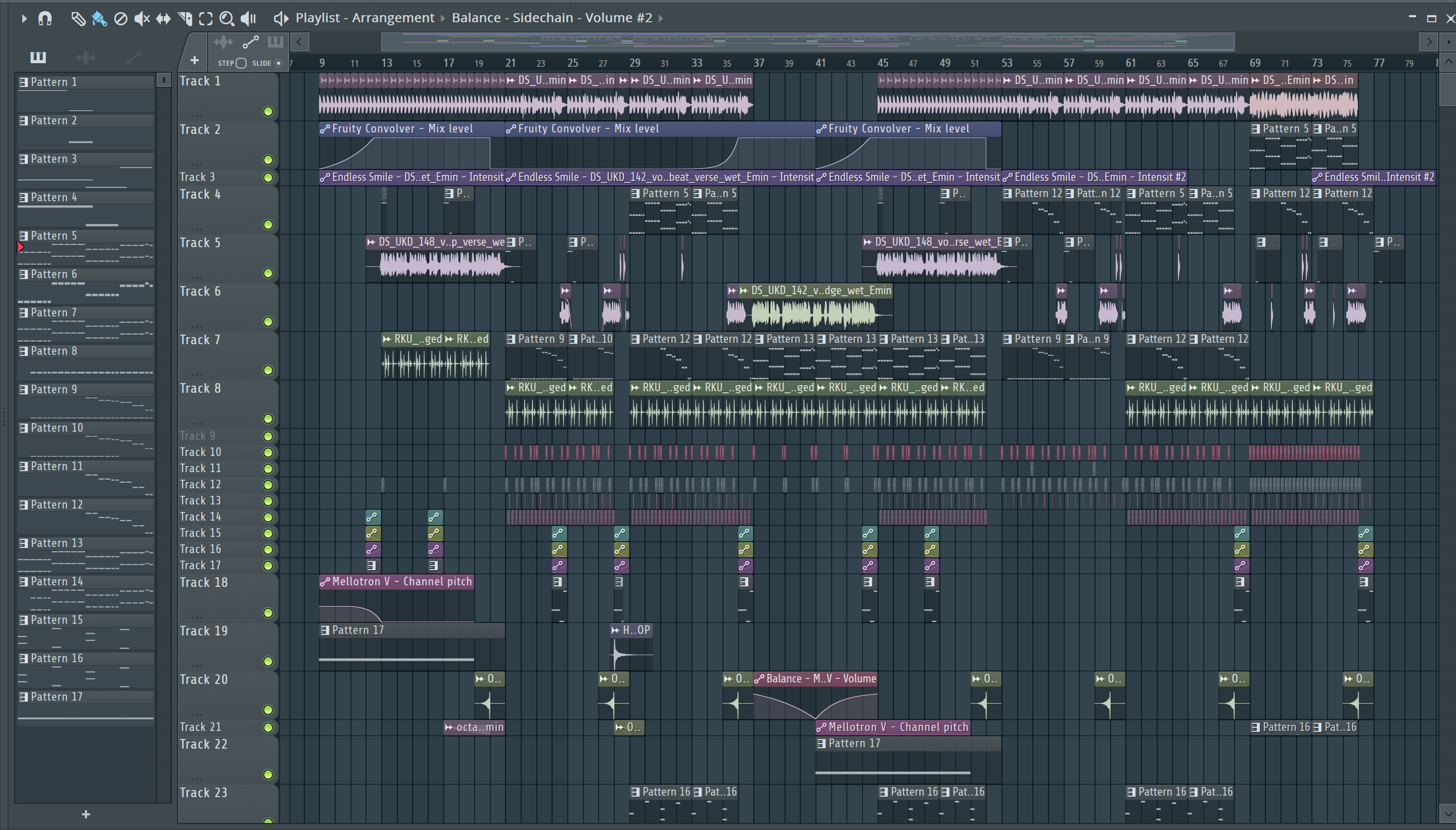Click Playlist - Arrangement title
The width and height of the screenshot is (1456, 830).
tap(365, 18)
